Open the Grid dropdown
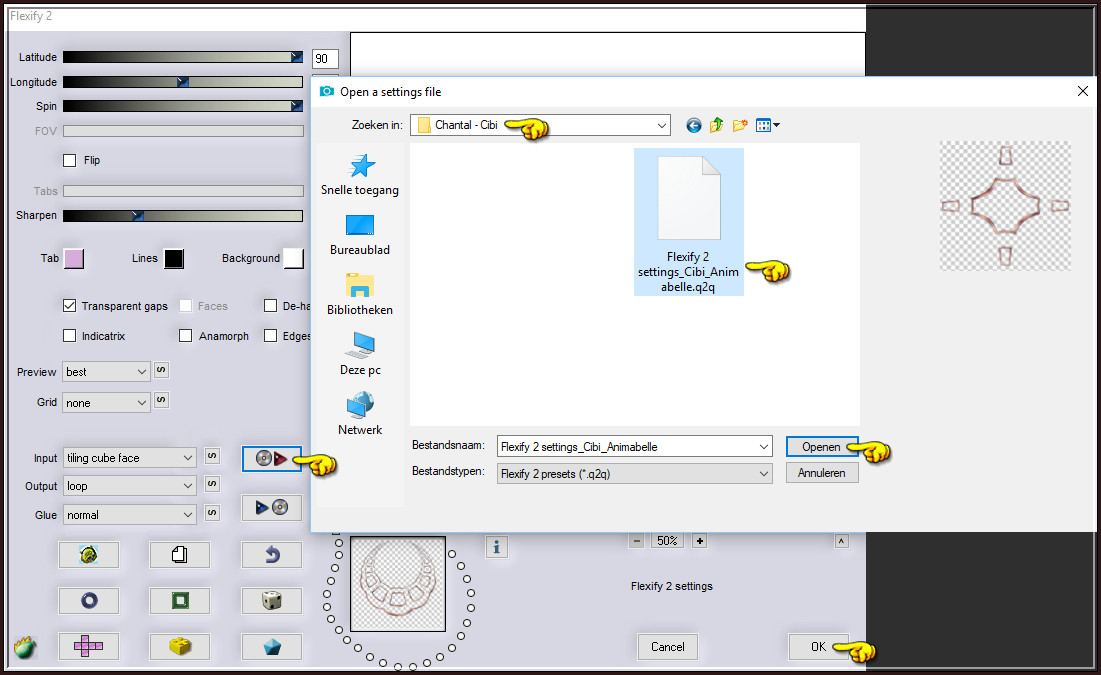 pyautogui.click(x=106, y=402)
